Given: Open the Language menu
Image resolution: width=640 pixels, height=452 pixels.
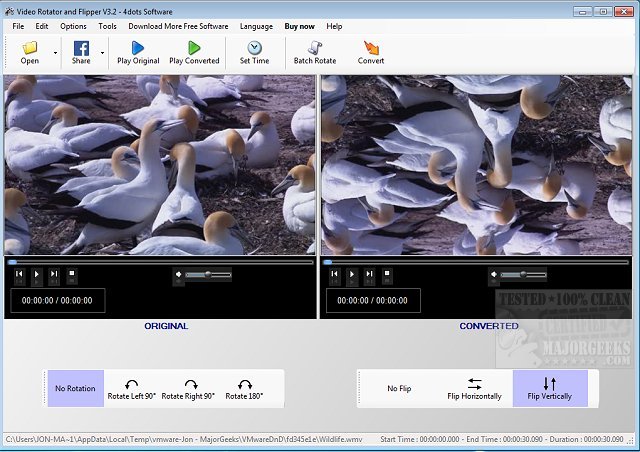Looking at the screenshot, I should click(256, 26).
